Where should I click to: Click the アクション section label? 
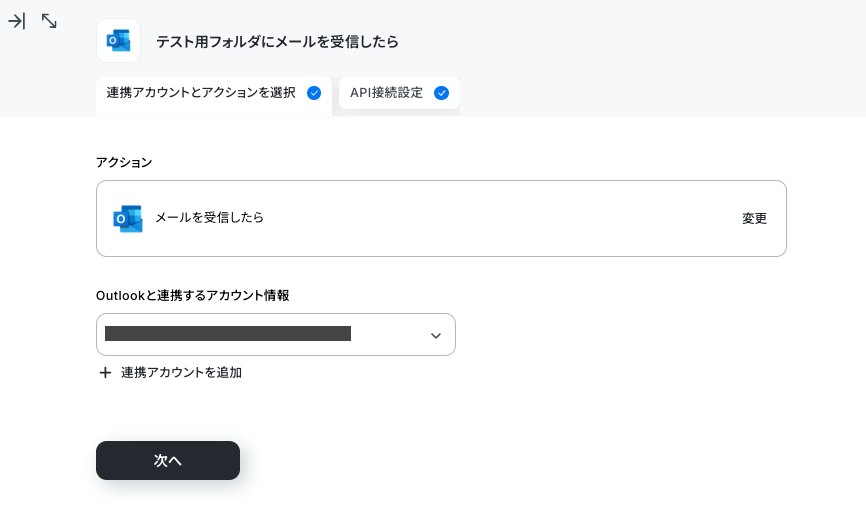click(124, 162)
